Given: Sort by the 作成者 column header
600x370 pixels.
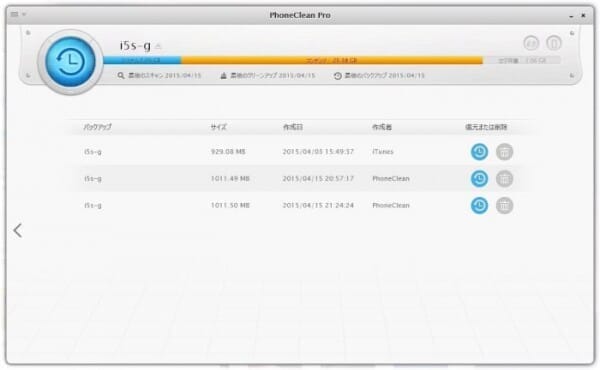Looking at the screenshot, I should pos(382,127).
